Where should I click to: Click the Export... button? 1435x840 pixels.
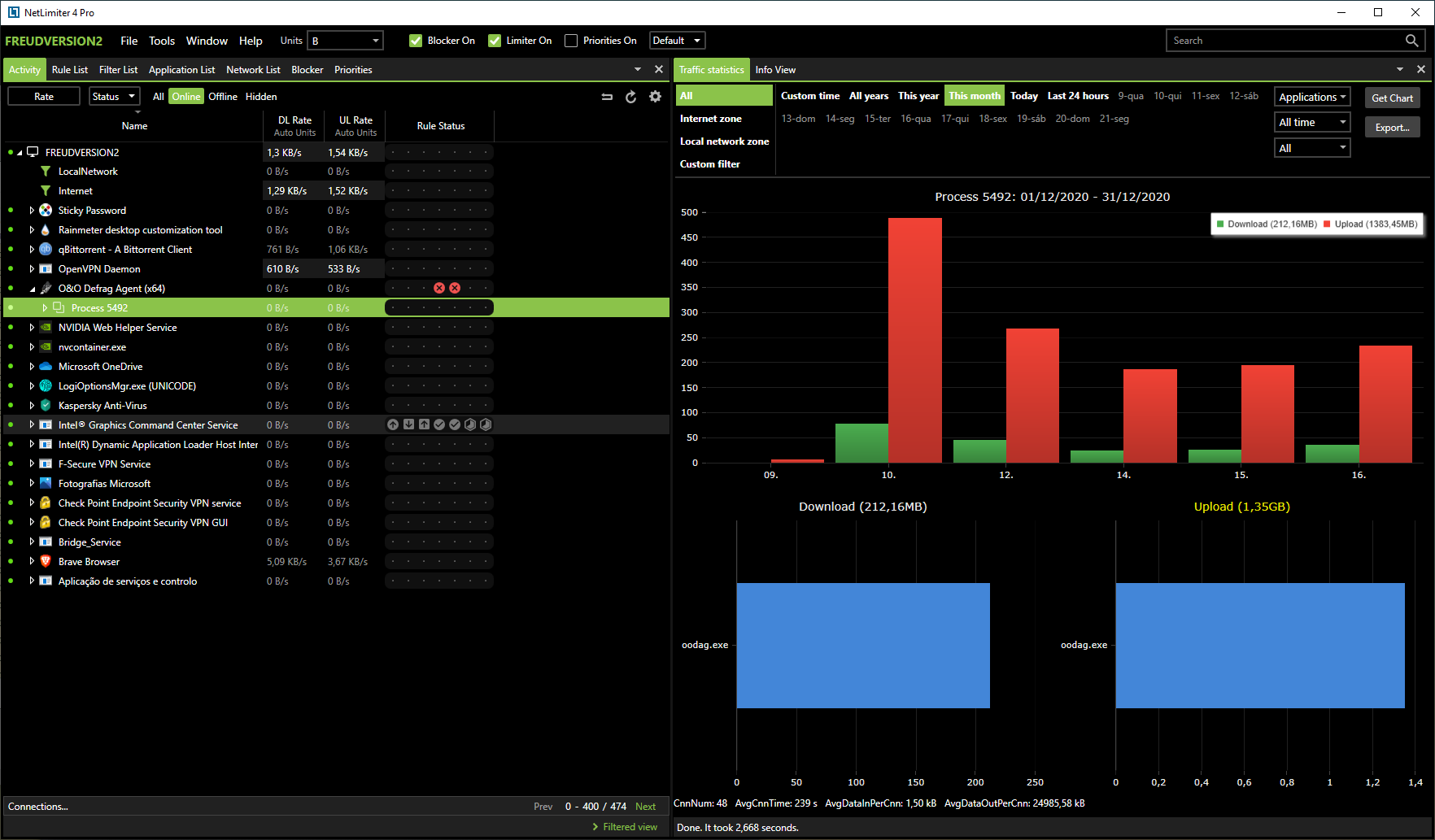click(x=1393, y=127)
